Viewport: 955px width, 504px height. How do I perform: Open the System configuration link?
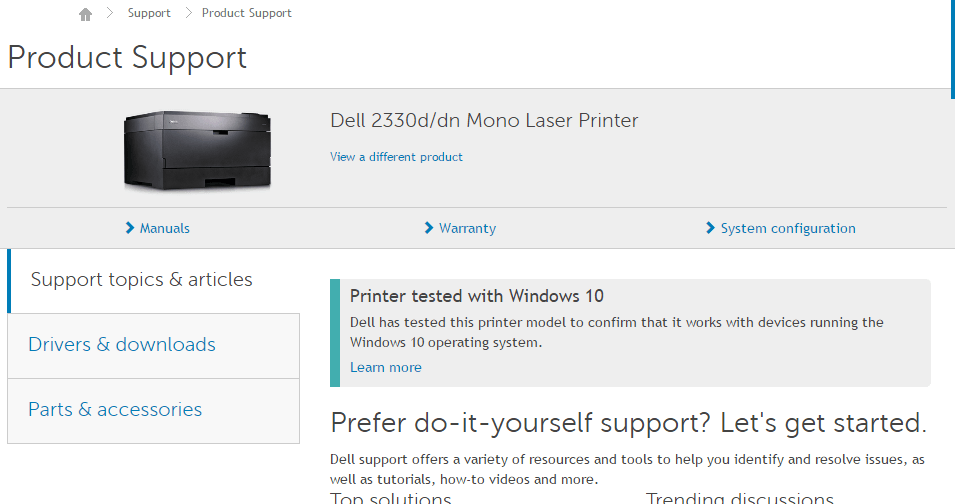(x=788, y=228)
